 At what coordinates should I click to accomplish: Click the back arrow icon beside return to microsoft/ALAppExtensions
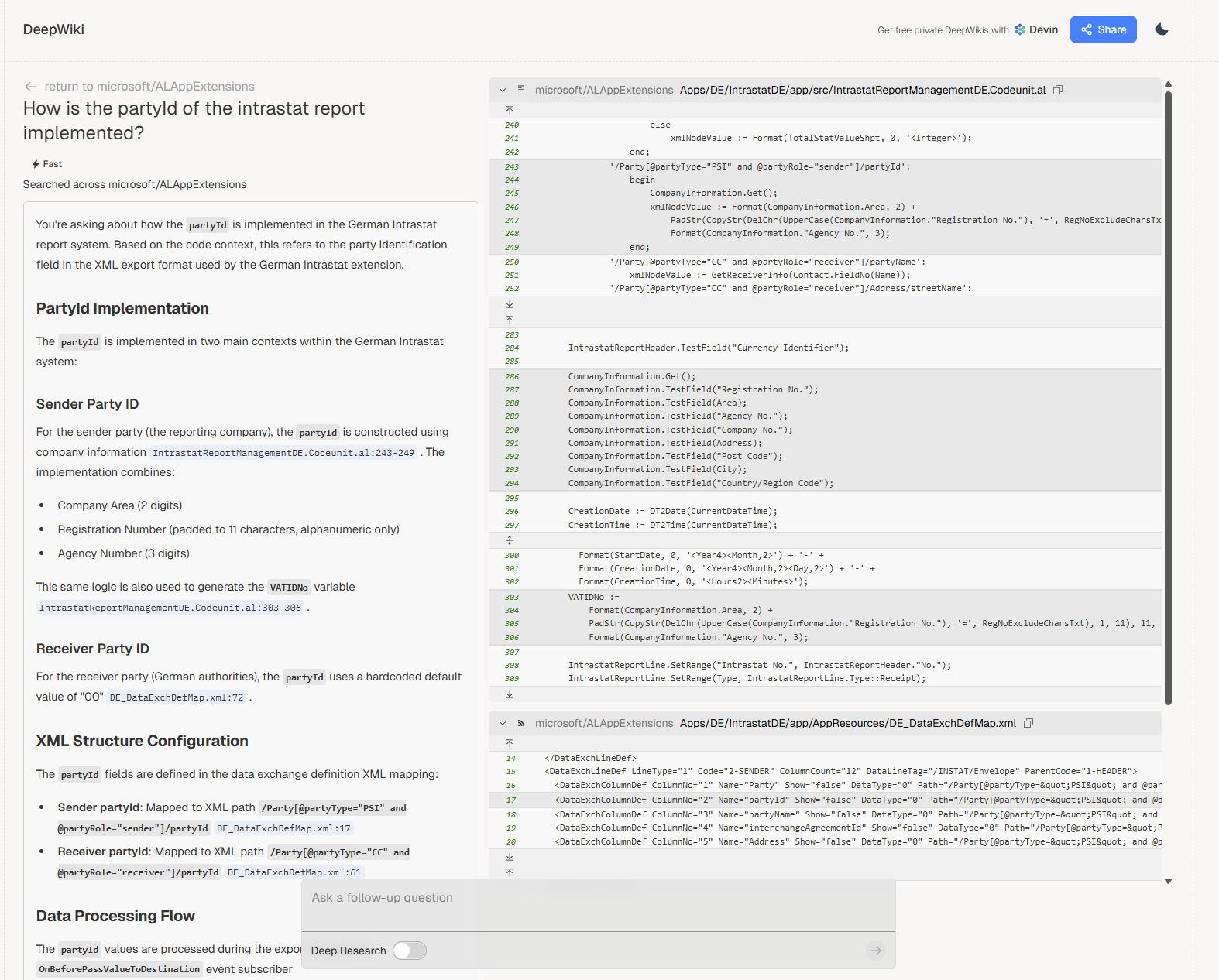[30, 87]
